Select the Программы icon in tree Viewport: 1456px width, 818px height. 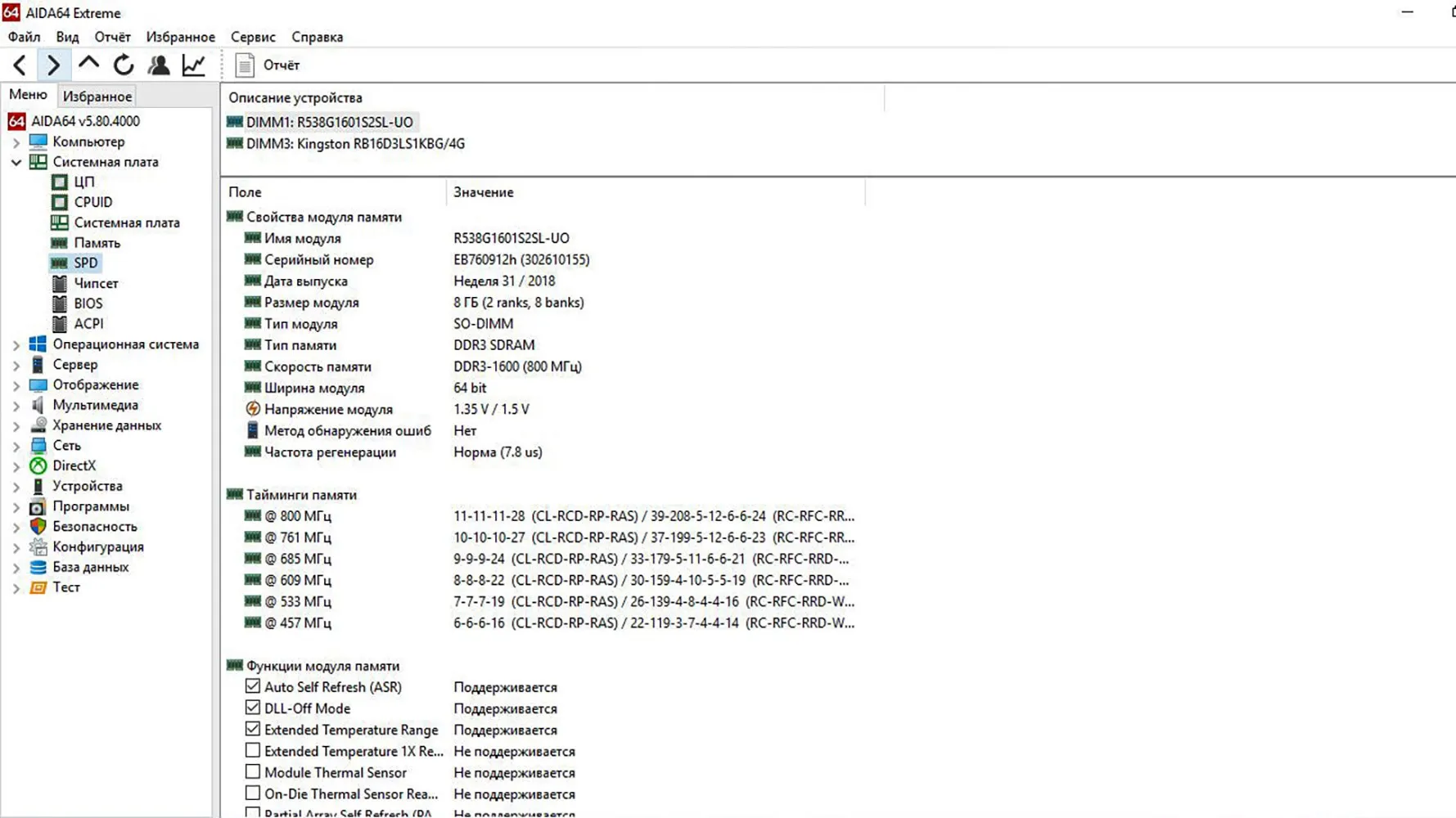38,506
